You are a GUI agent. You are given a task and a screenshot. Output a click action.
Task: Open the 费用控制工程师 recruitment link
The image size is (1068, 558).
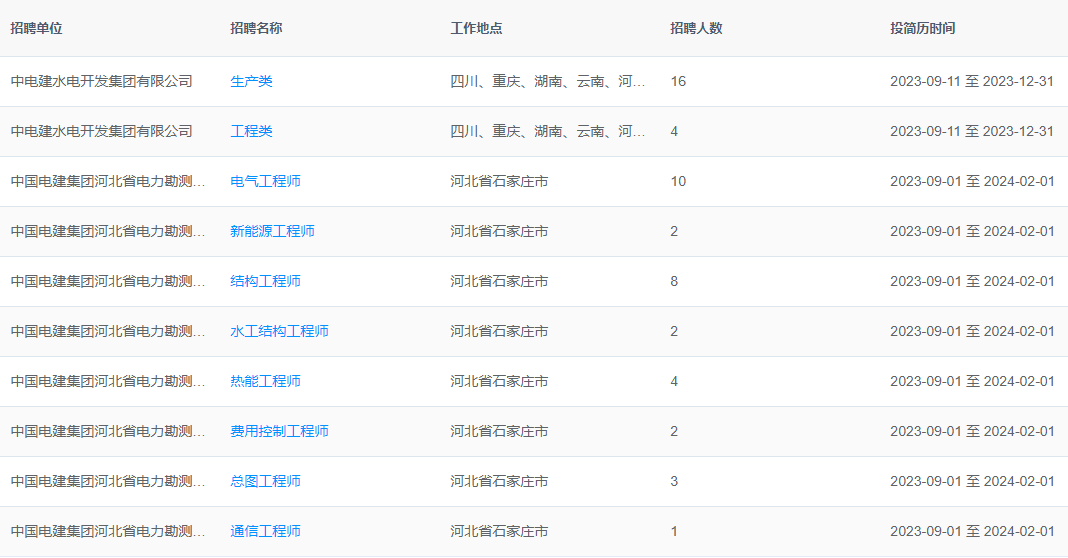pyautogui.click(x=279, y=431)
